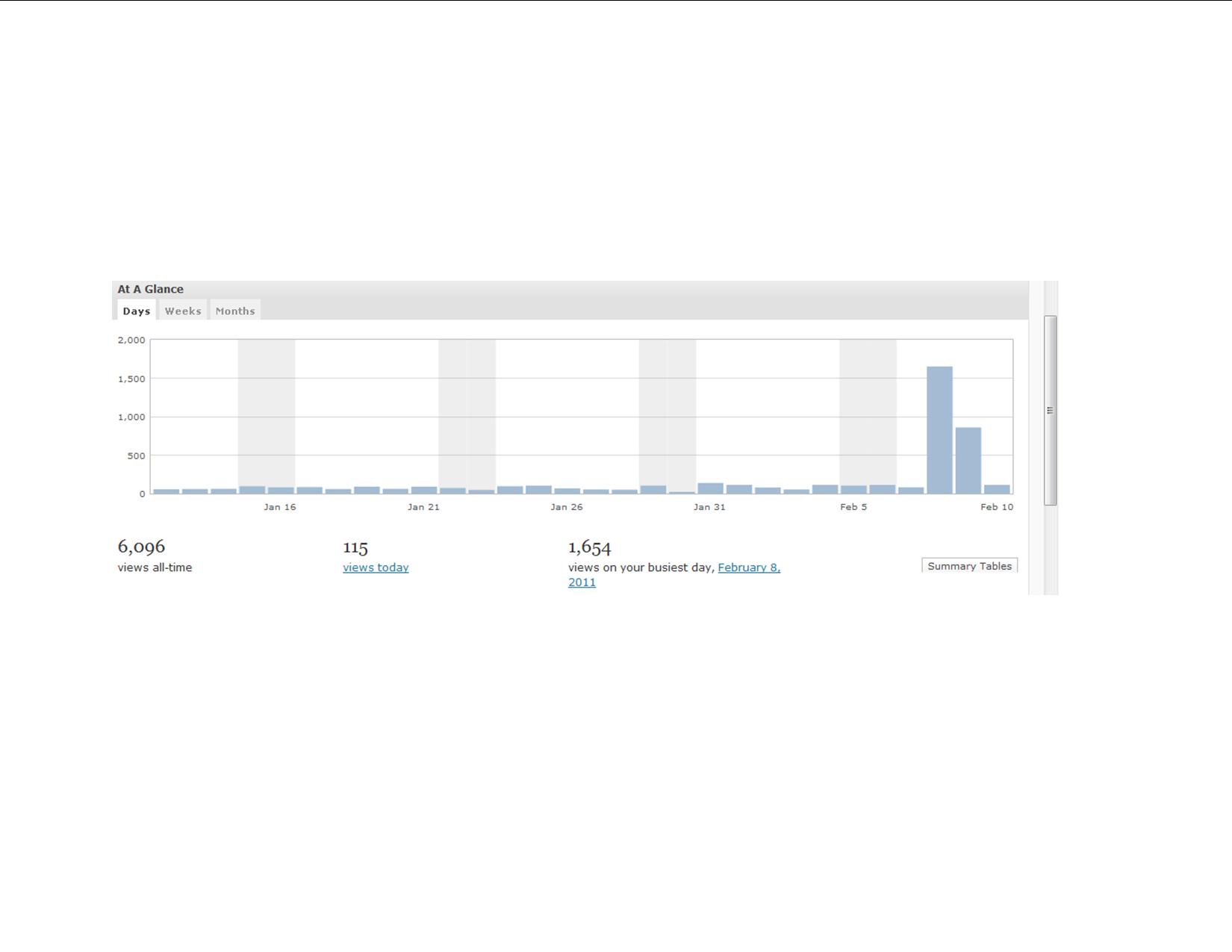Click the 2,000 y-axis label
The width and height of the screenshot is (1232, 952).
(131, 340)
